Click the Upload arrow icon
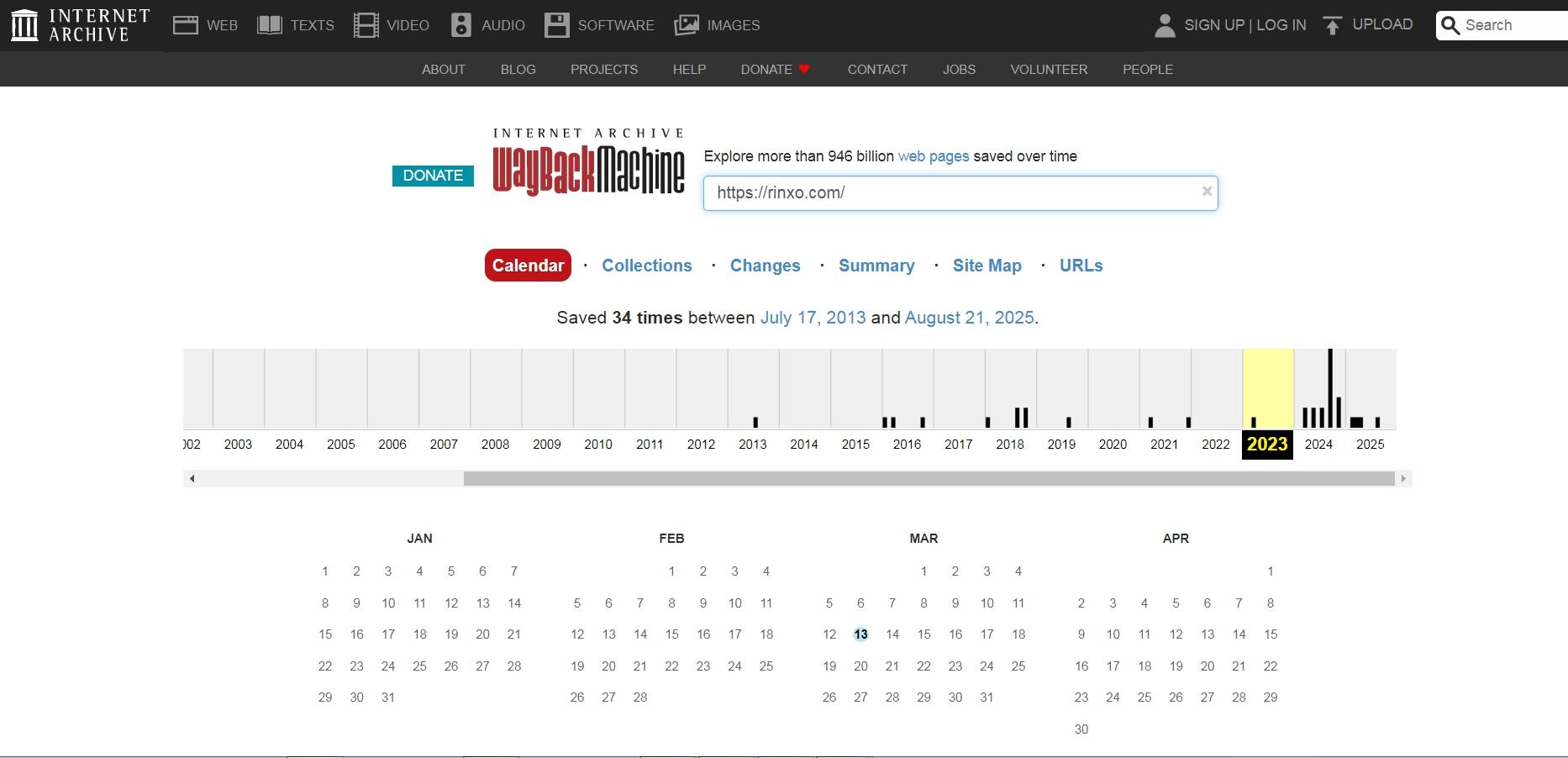The image size is (1568, 758). tap(1332, 25)
